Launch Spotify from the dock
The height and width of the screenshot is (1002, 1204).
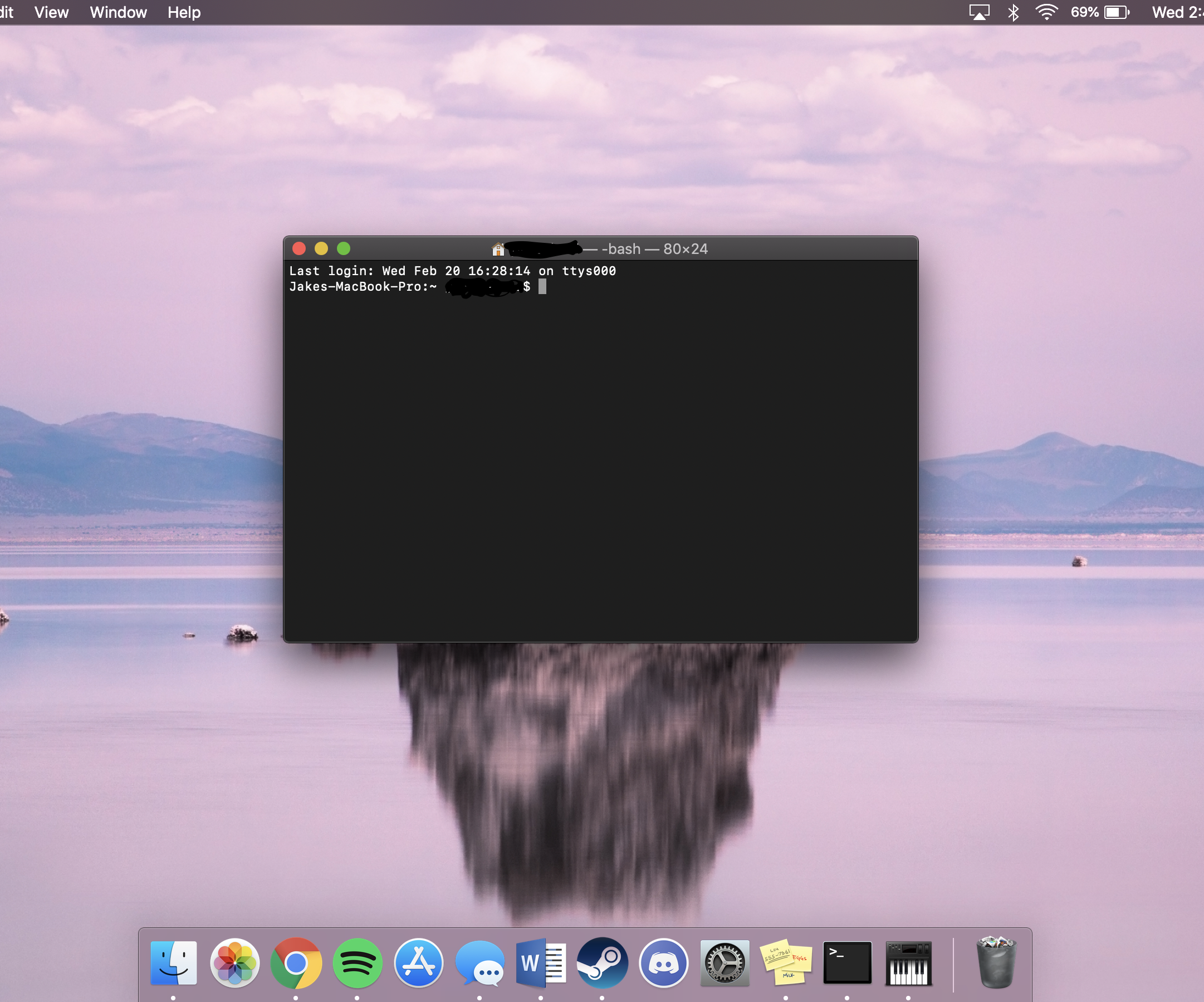(x=358, y=964)
